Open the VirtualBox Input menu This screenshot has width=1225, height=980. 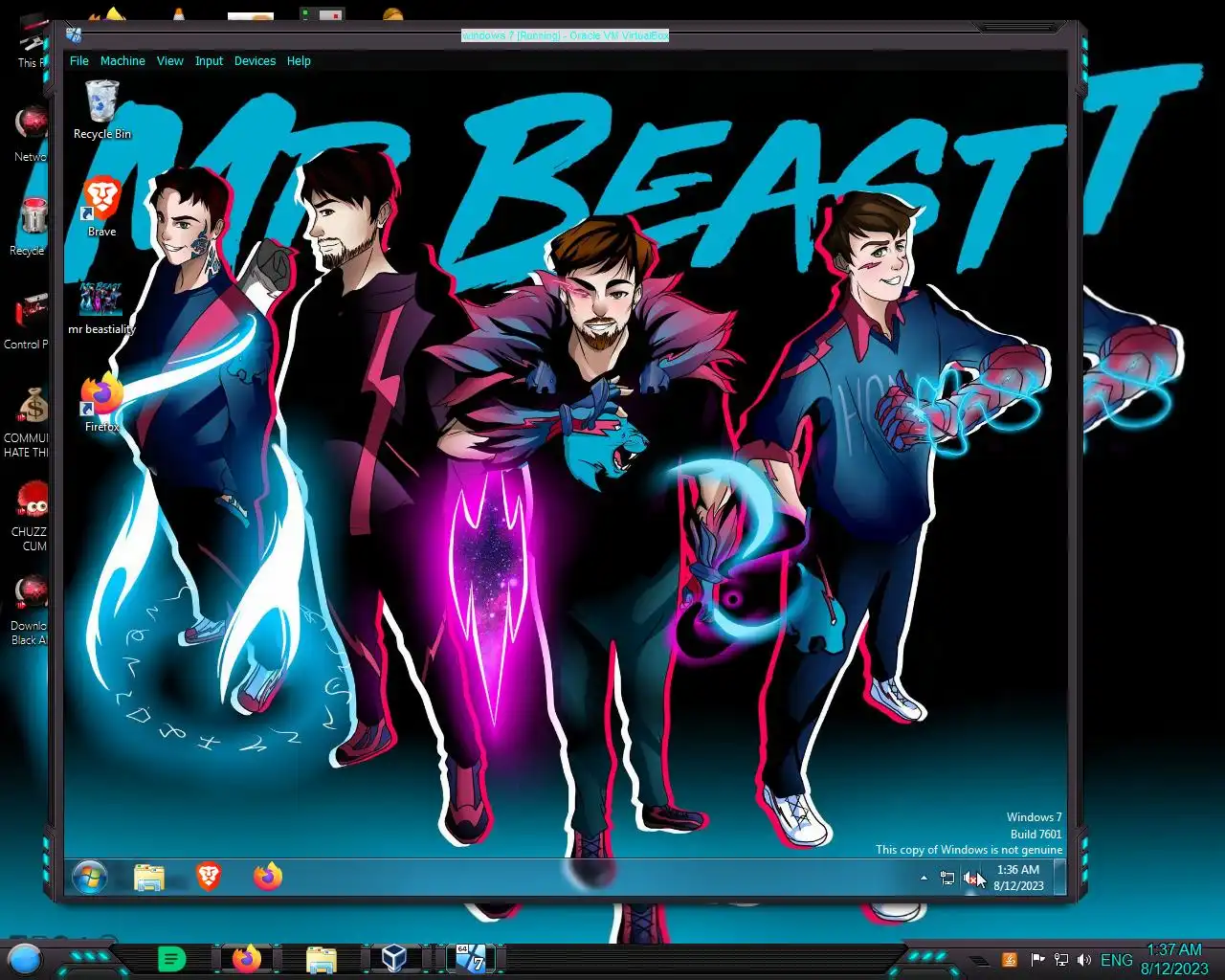pyautogui.click(x=209, y=61)
